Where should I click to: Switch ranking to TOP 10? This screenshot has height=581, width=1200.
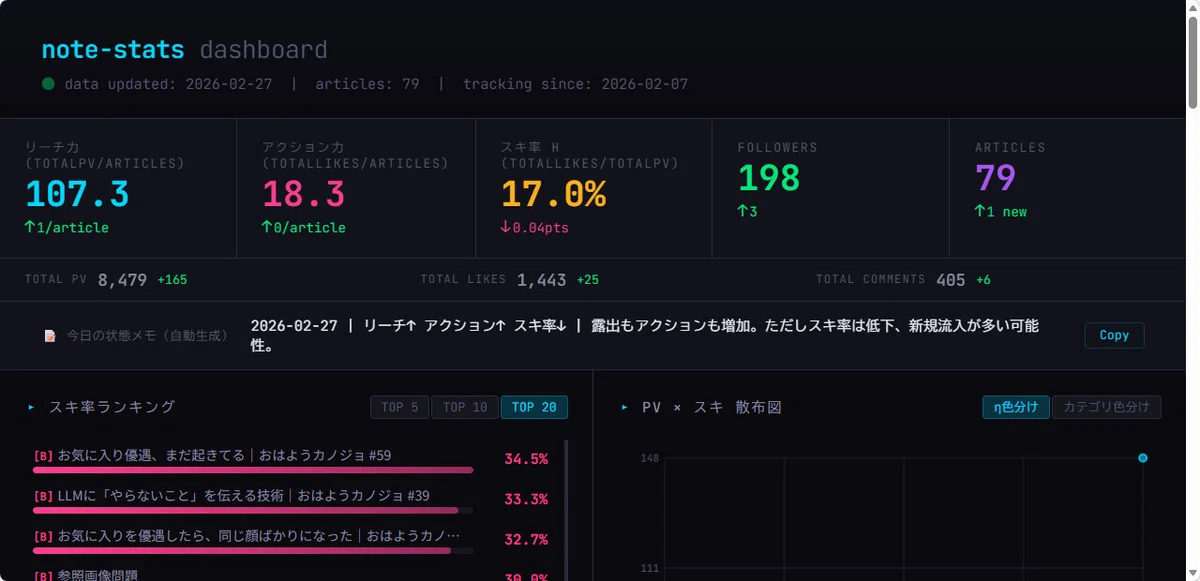tap(465, 407)
